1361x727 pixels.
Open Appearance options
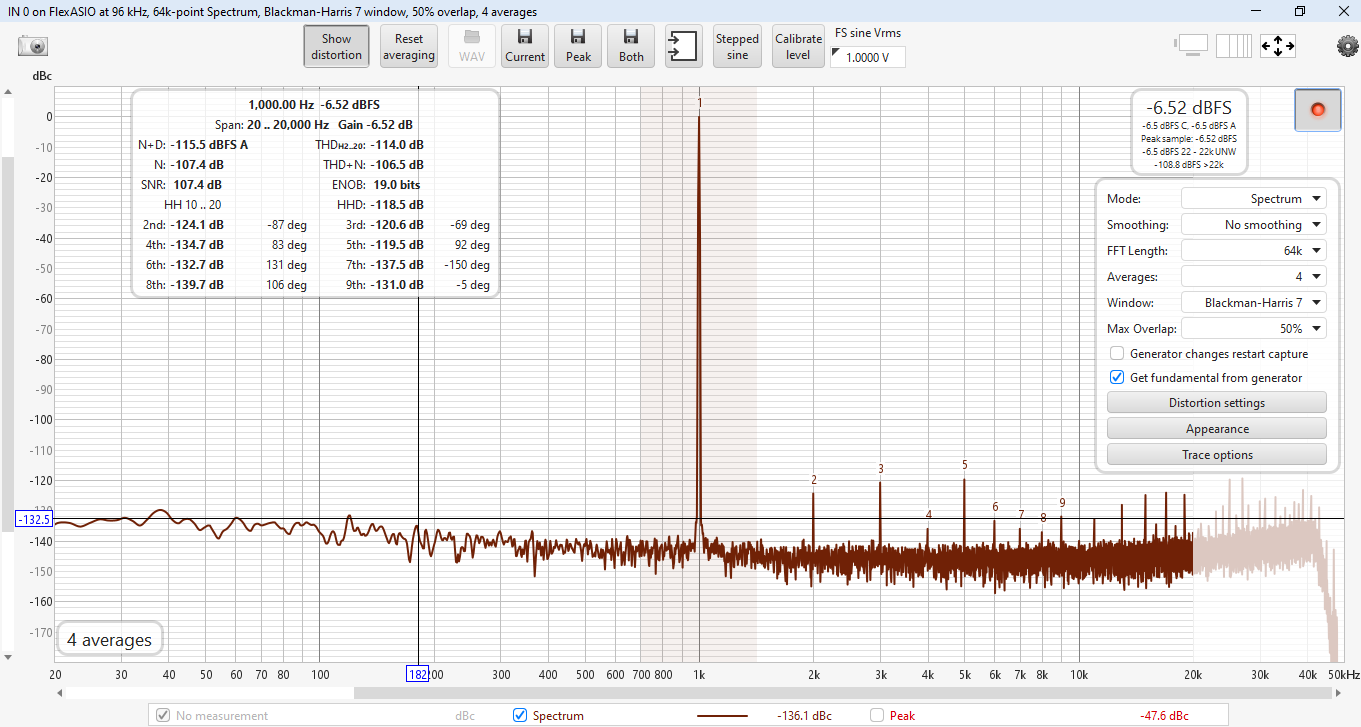(x=1216, y=429)
